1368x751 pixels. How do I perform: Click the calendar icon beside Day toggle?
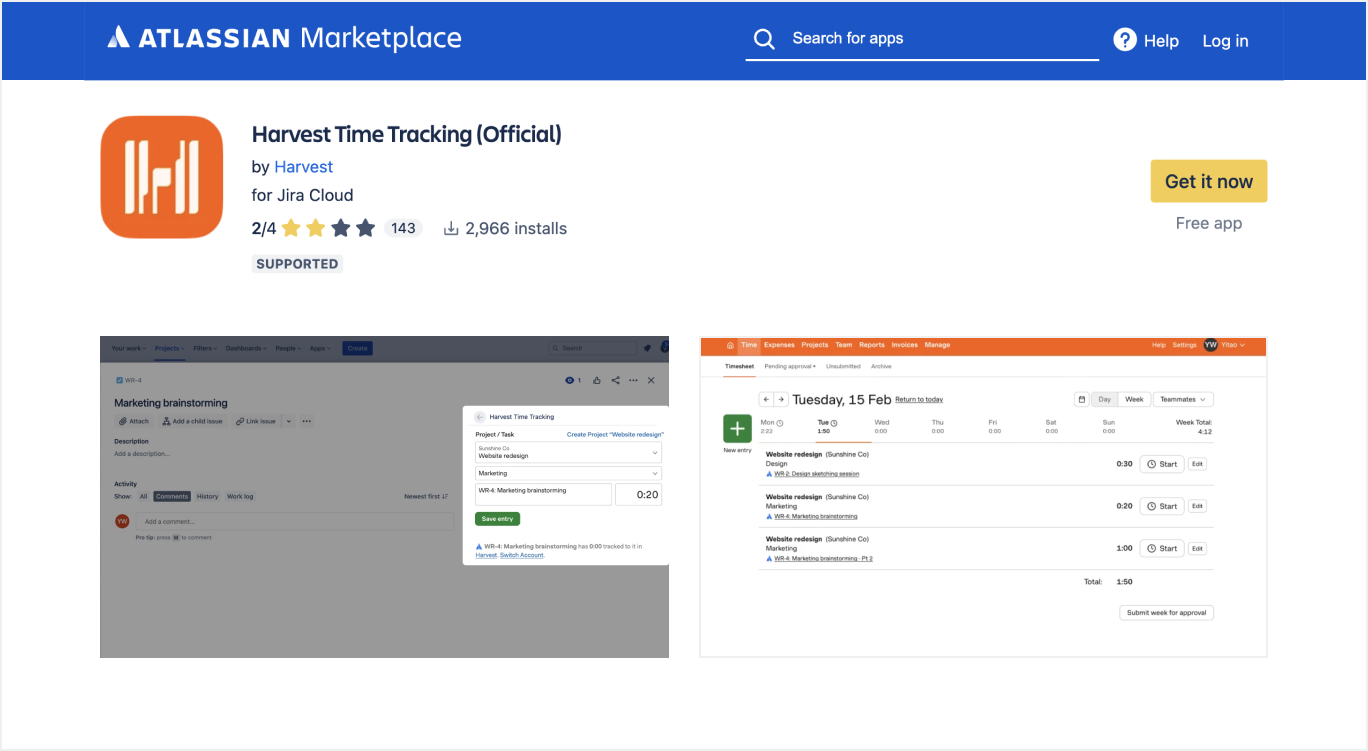[x=1081, y=399]
